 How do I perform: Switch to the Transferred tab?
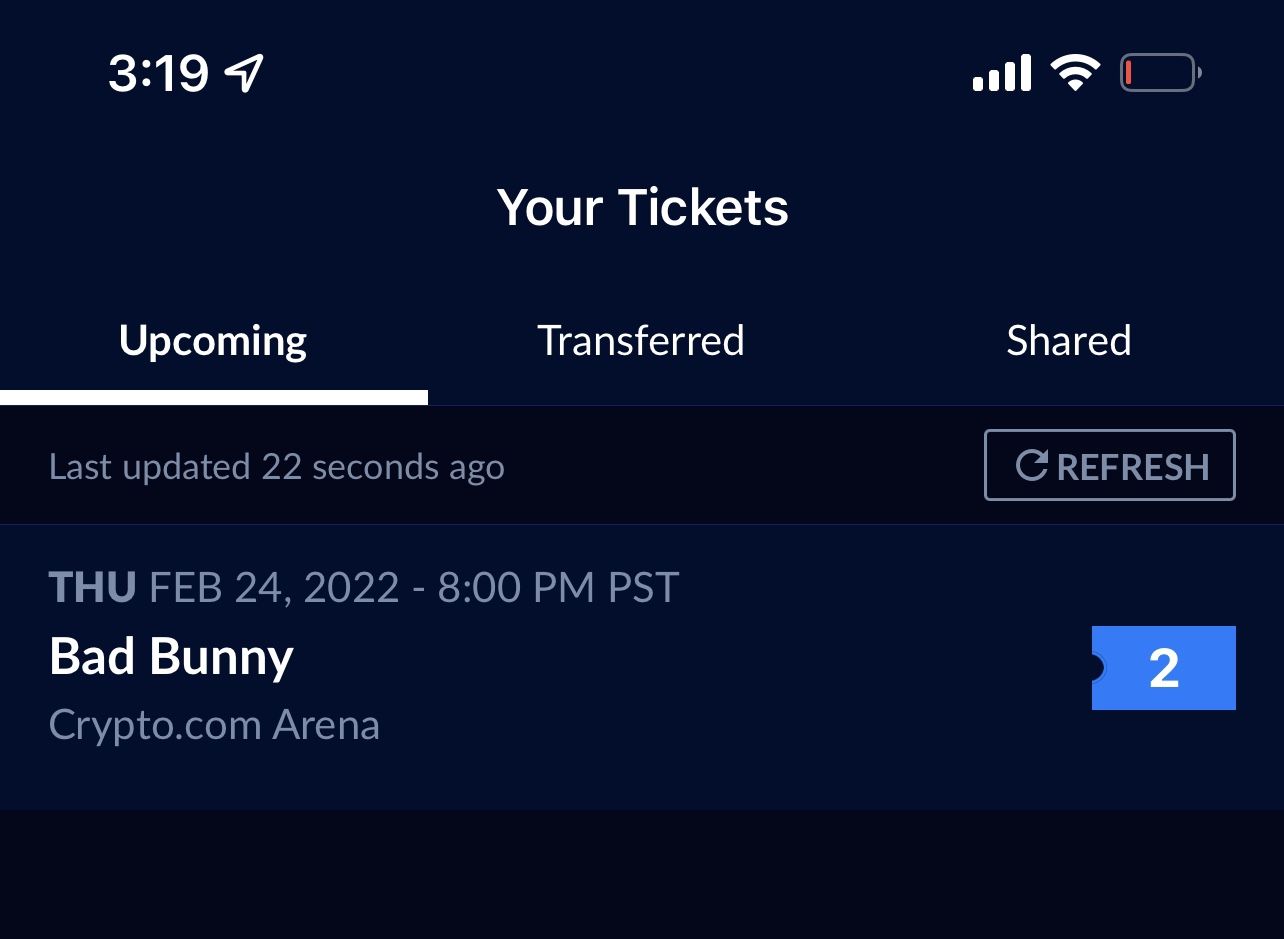(641, 340)
